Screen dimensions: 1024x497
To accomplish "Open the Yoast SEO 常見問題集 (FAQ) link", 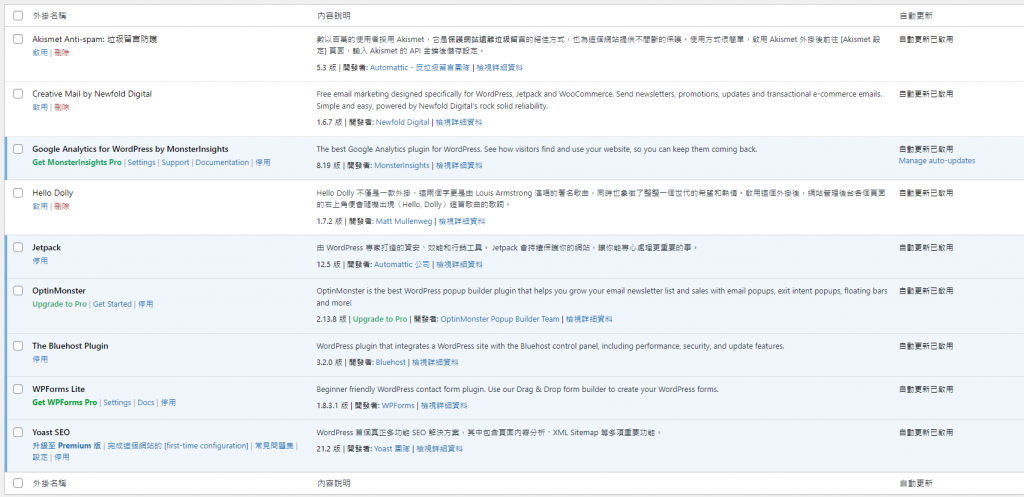I will (275, 446).
